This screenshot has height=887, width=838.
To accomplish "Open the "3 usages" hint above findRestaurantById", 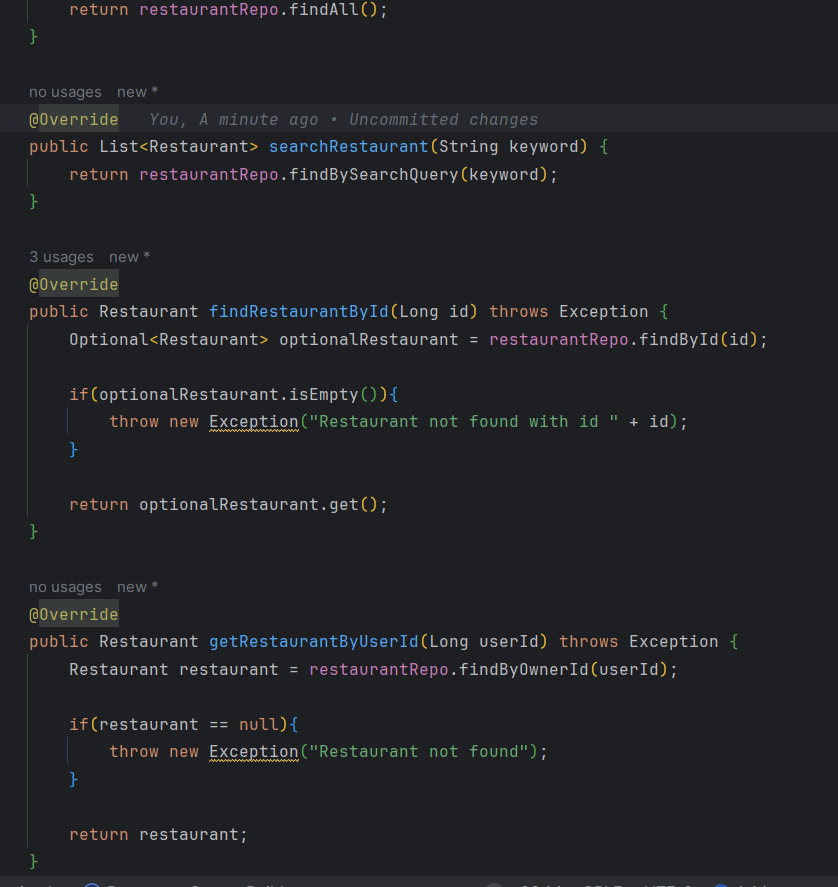I will [x=61, y=257].
